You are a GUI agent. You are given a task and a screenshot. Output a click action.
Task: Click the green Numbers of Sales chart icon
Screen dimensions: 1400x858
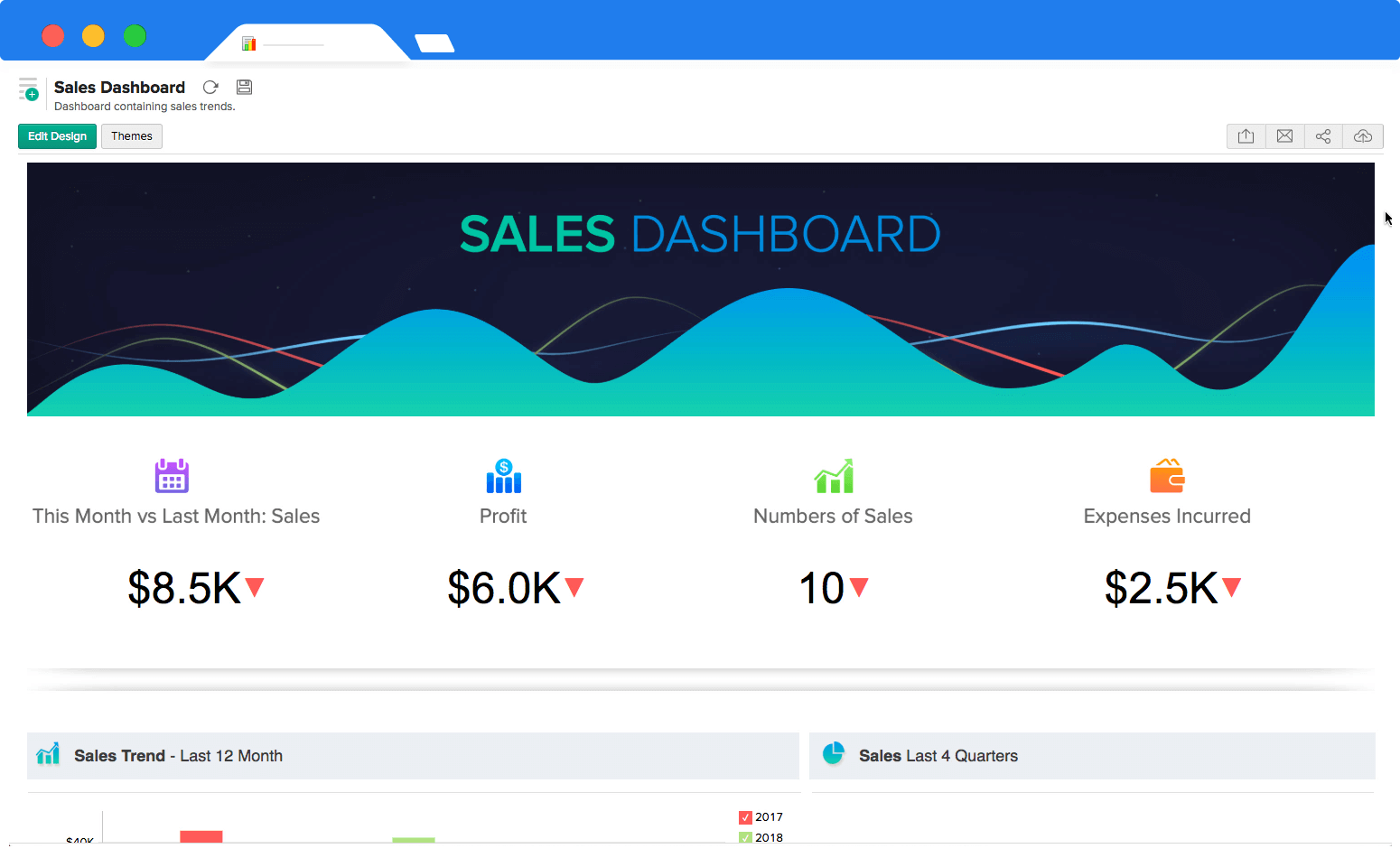tap(834, 475)
